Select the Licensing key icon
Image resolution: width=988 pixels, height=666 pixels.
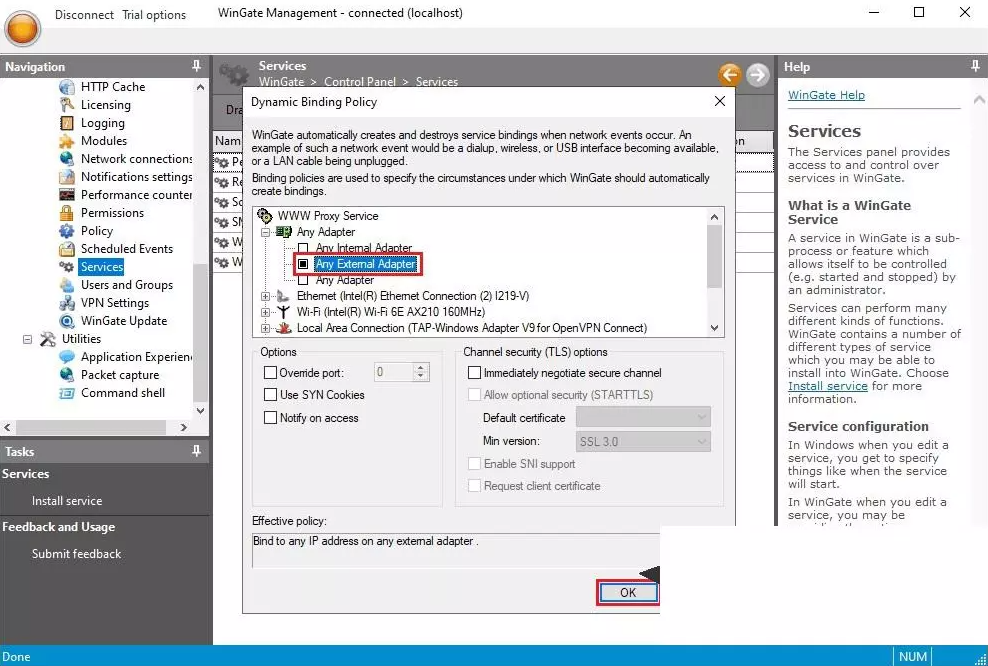coord(67,105)
